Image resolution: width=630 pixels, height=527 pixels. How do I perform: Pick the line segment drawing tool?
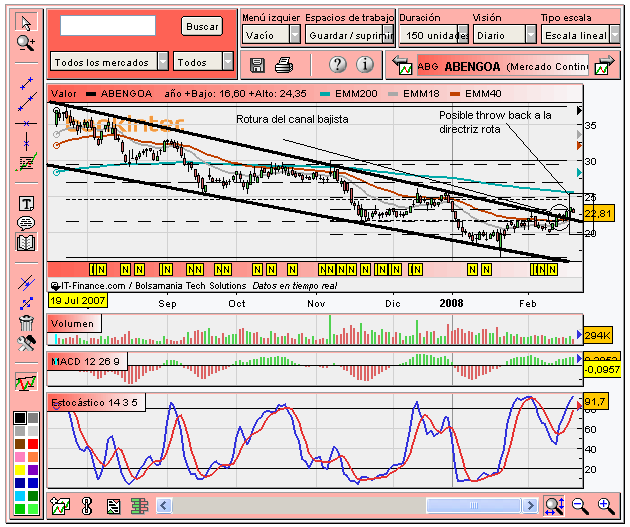point(26,83)
